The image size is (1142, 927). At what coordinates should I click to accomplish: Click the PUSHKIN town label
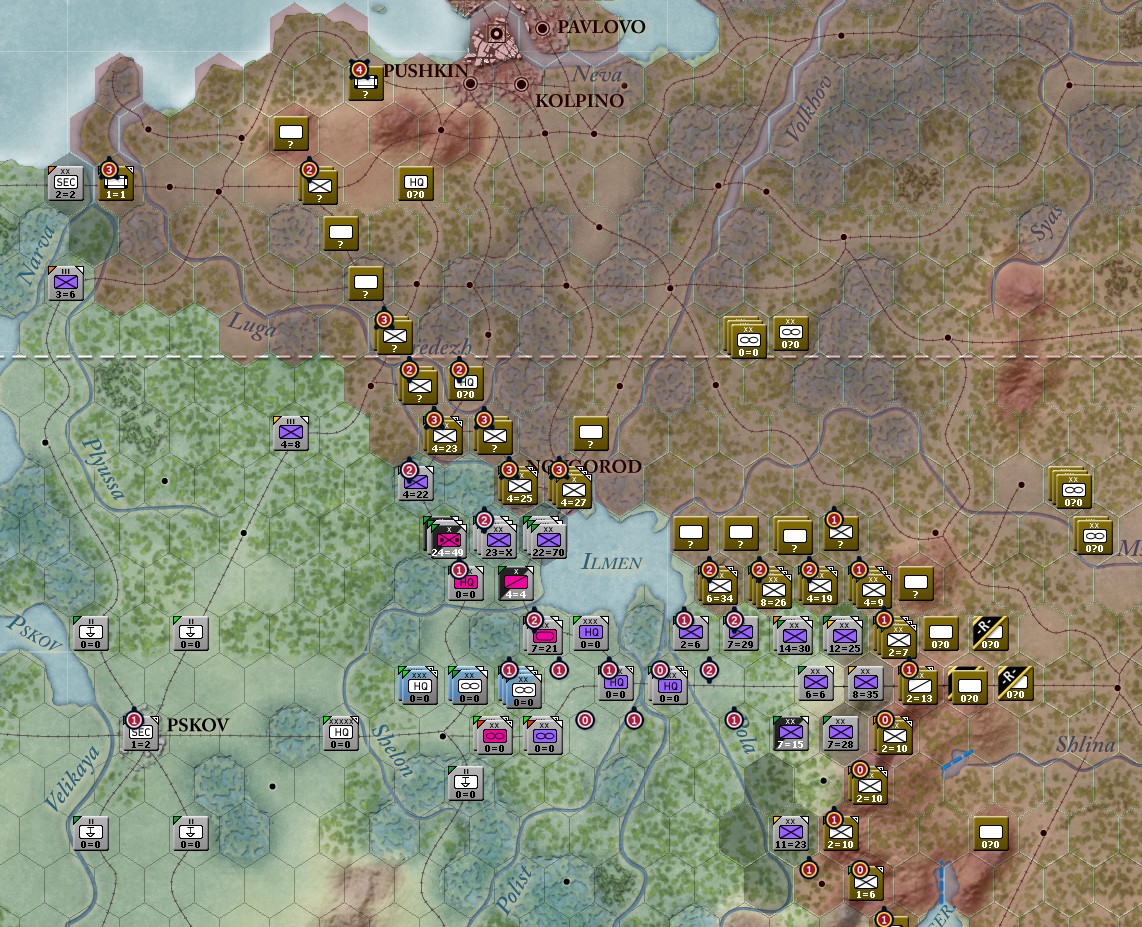pyautogui.click(x=426, y=71)
